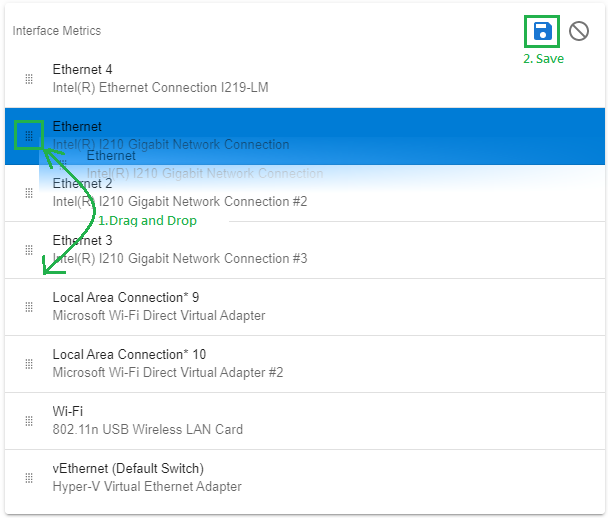The height and width of the screenshot is (518, 608).
Task: Select the Ethernet 4 interface row
Action: 300,79
